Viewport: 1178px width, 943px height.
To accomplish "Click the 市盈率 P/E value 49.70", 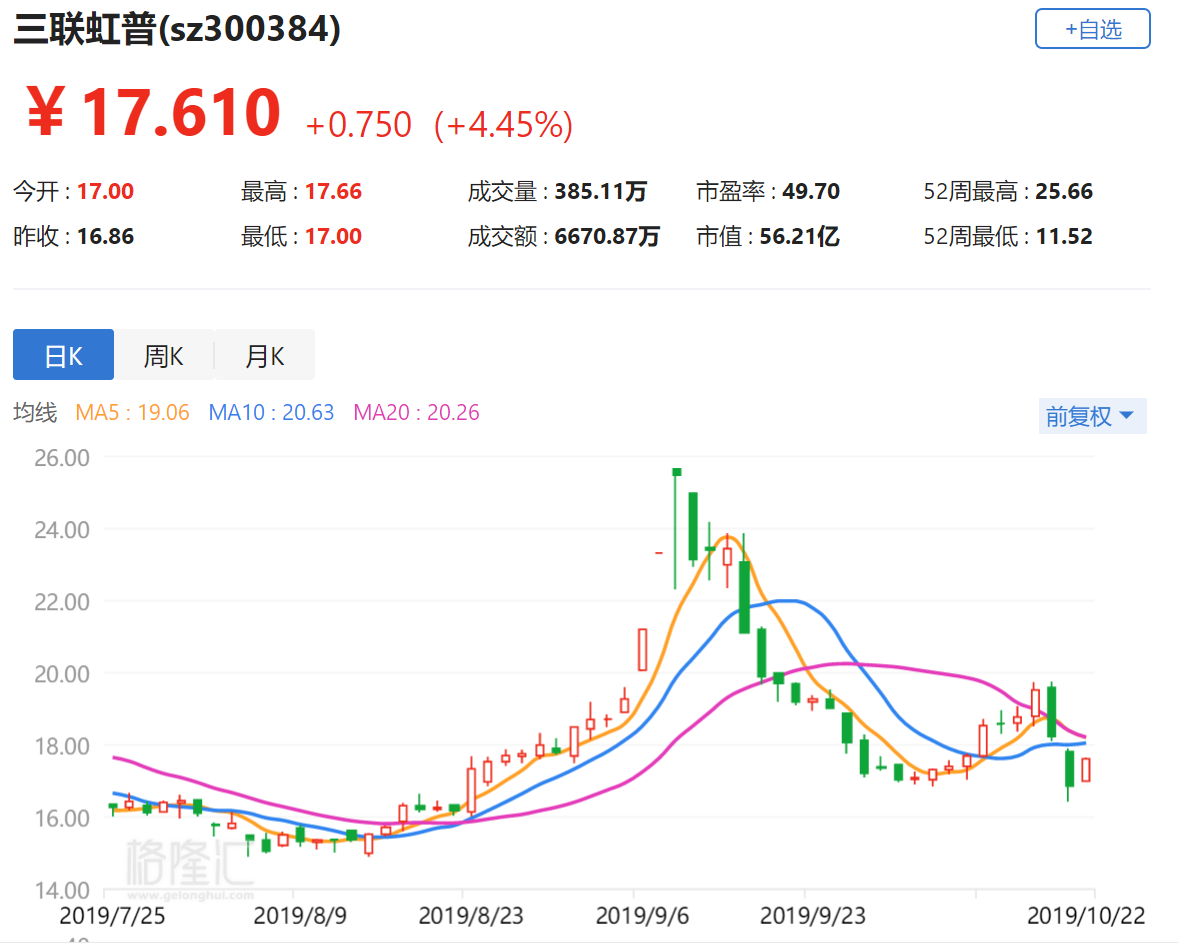I will [811, 192].
